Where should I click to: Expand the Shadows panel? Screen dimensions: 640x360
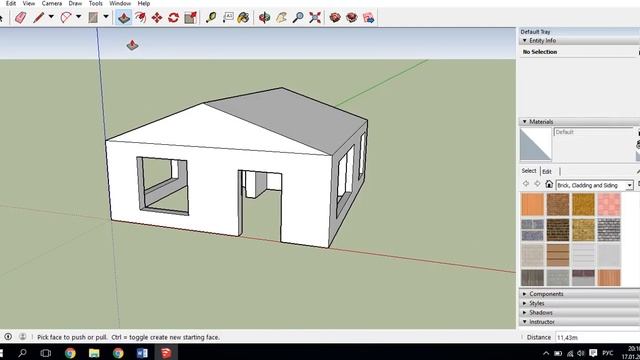tap(524, 313)
